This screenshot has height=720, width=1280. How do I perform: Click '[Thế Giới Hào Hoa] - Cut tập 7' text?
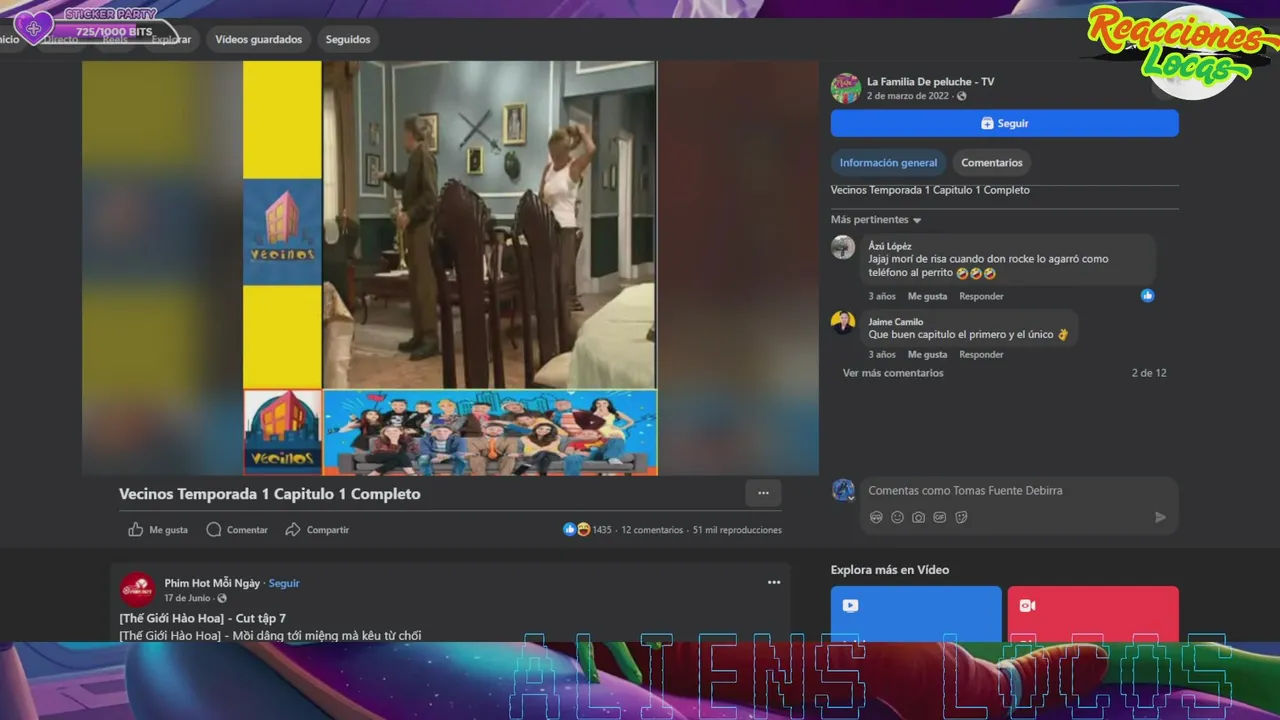[x=202, y=618]
